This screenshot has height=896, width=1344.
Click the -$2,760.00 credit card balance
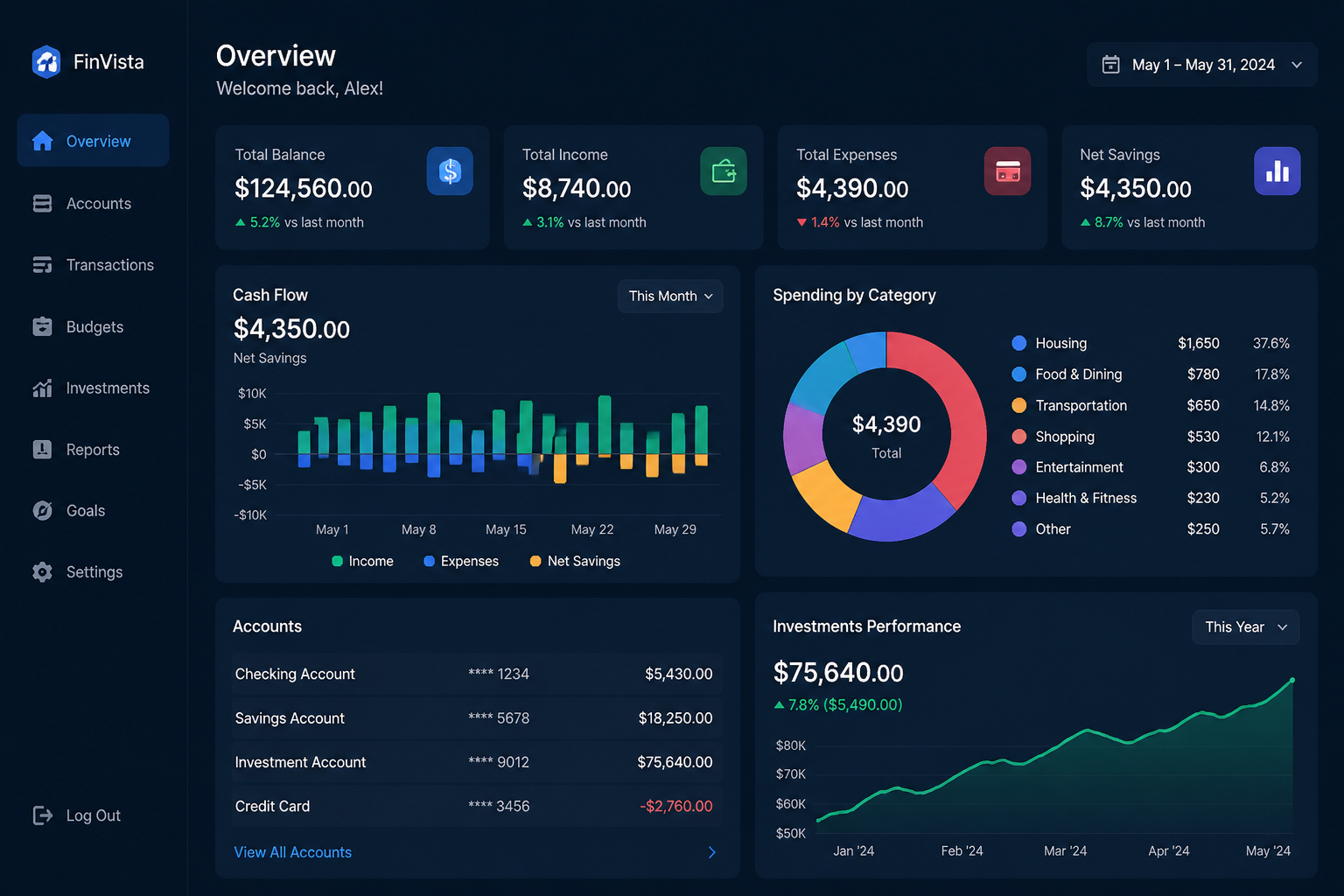(x=675, y=806)
